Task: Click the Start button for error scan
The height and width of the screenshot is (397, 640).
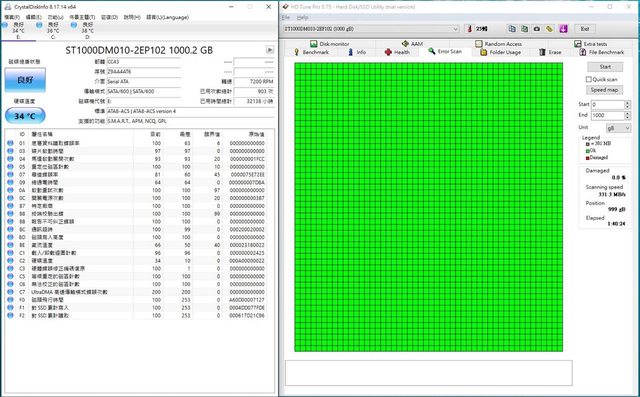Action: pyautogui.click(x=605, y=67)
